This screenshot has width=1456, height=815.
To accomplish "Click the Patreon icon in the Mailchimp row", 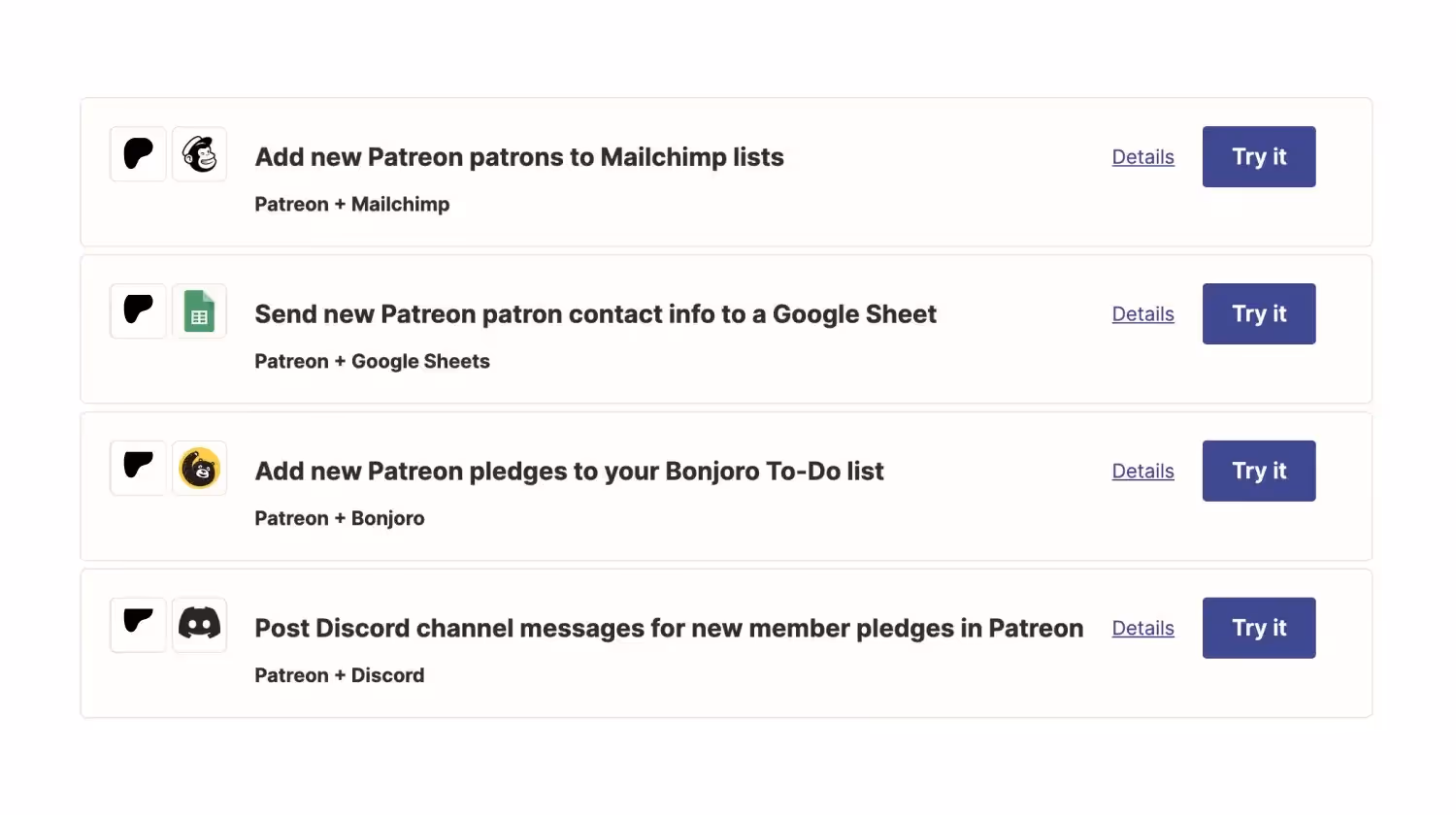I will [x=137, y=153].
